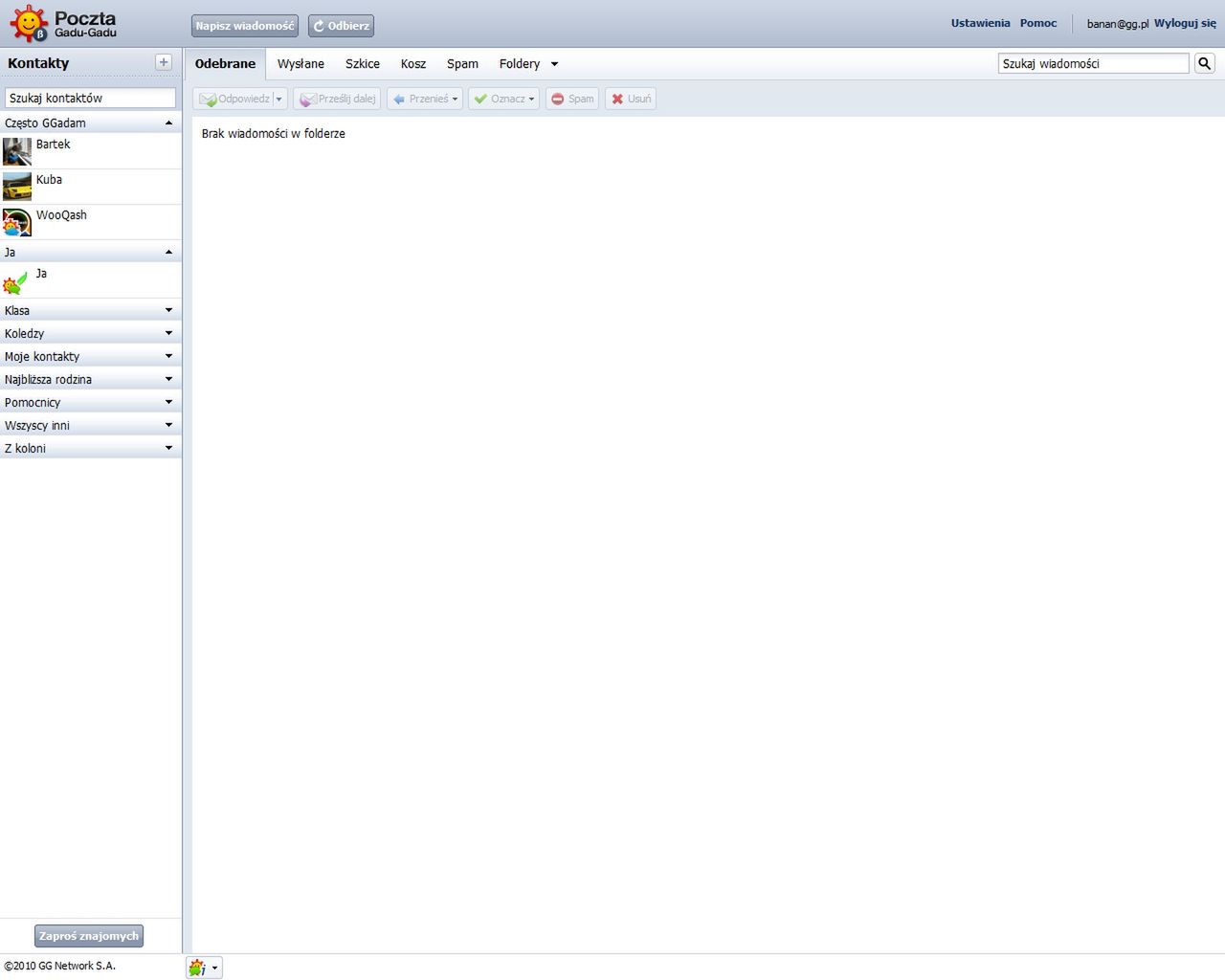Click the GG status icon at bottom
The width and height of the screenshot is (1225, 980).
click(x=197, y=968)
